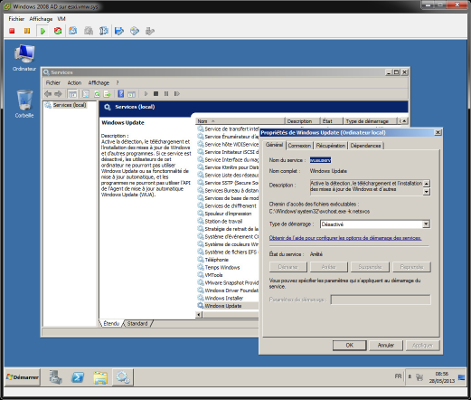Open the Services window Fichier menu
This screenshot has height=400, width=471.
(53, 83)
